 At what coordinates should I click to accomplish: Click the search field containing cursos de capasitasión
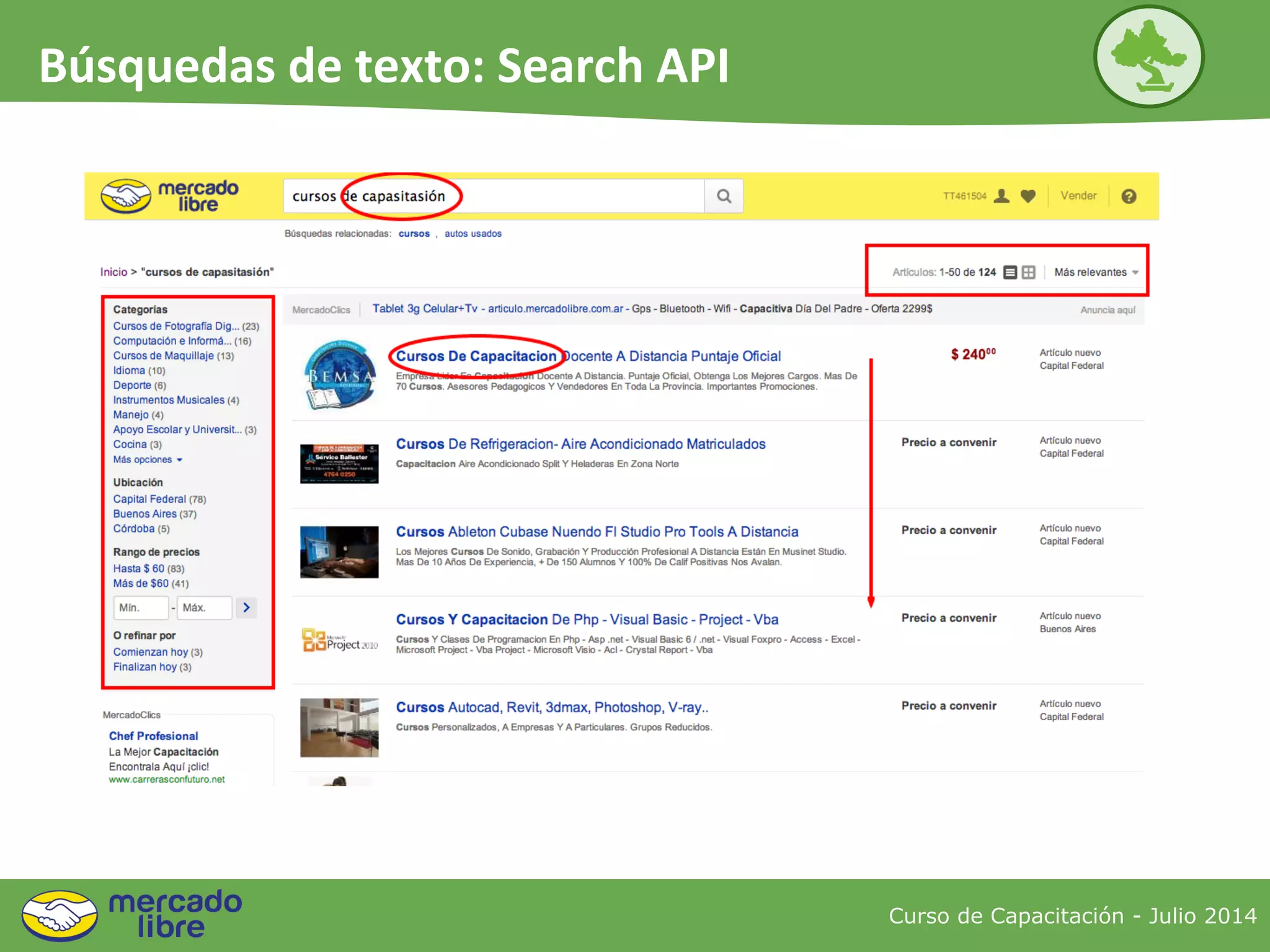coord(494,196)
